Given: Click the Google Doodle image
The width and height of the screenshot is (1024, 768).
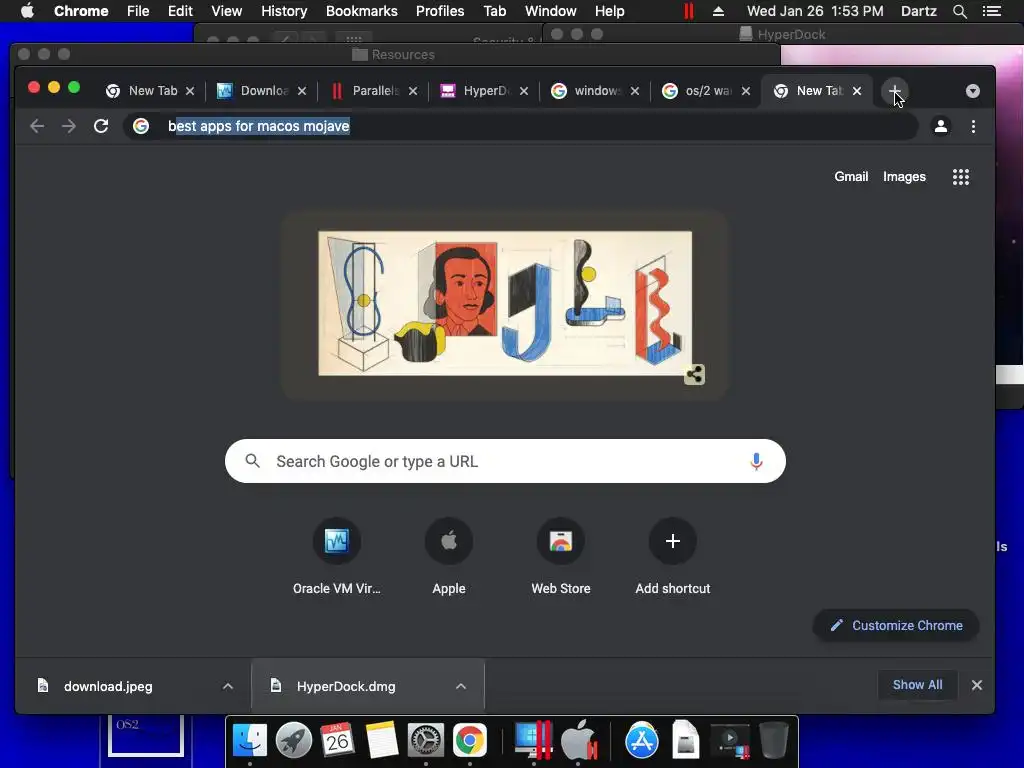Looking at the screenshot, I should pyautogui.click(x=505, y=303).
